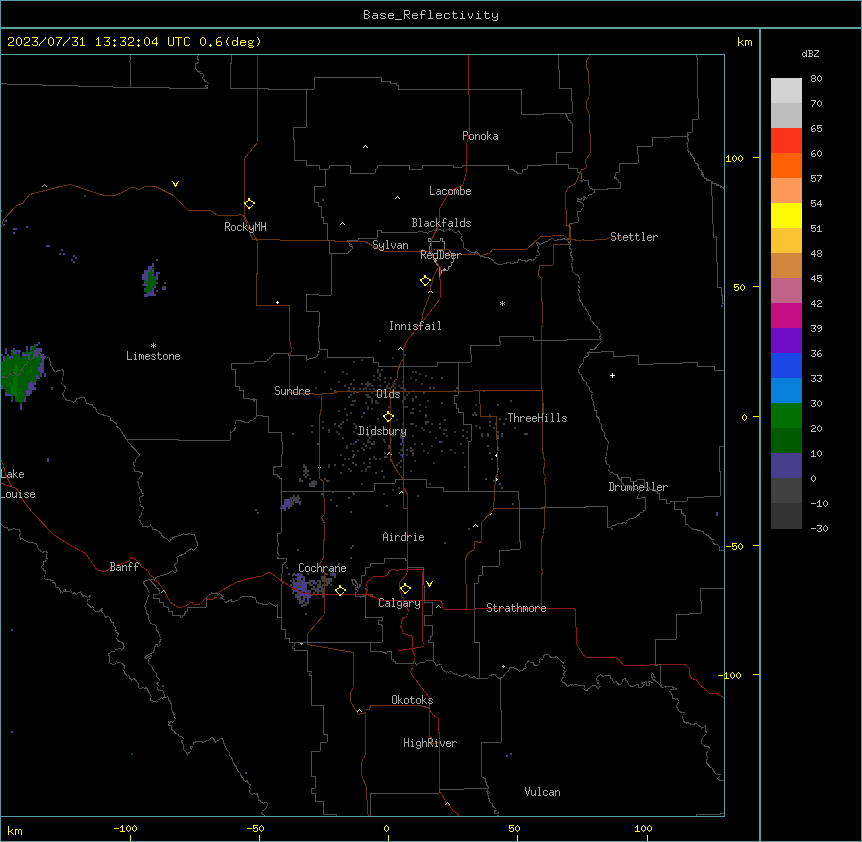The height and width of the screenshot is (842, 862).
Task: Click the 100 tick on right axis
Action: [x=734, y=158]
